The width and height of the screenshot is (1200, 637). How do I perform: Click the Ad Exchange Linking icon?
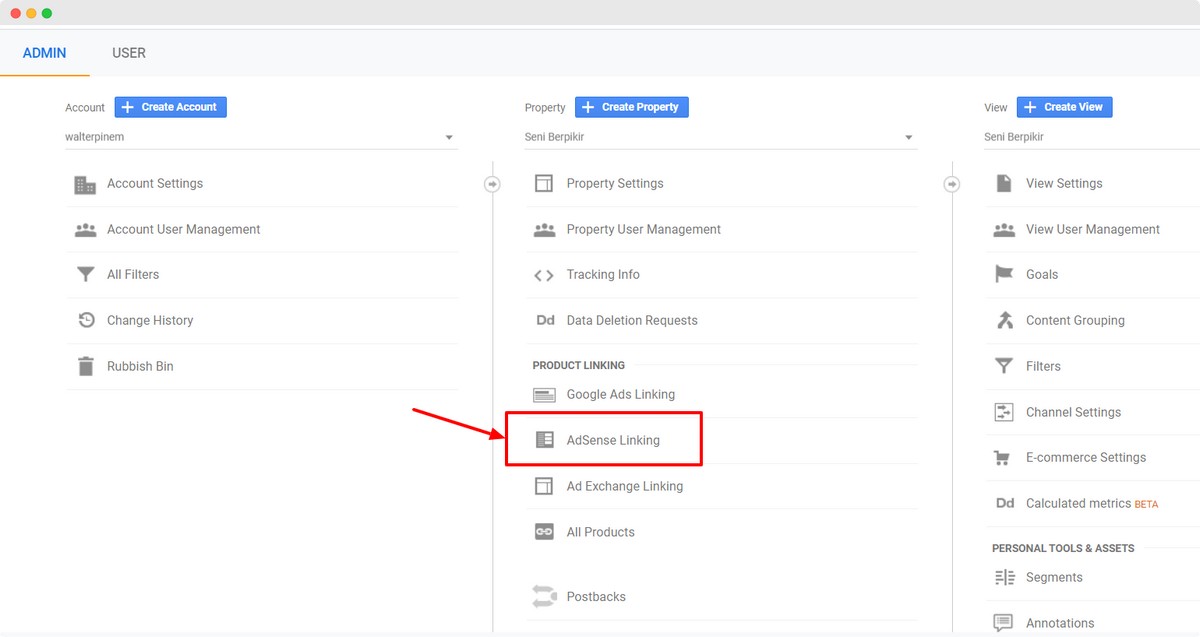point(544,486)
